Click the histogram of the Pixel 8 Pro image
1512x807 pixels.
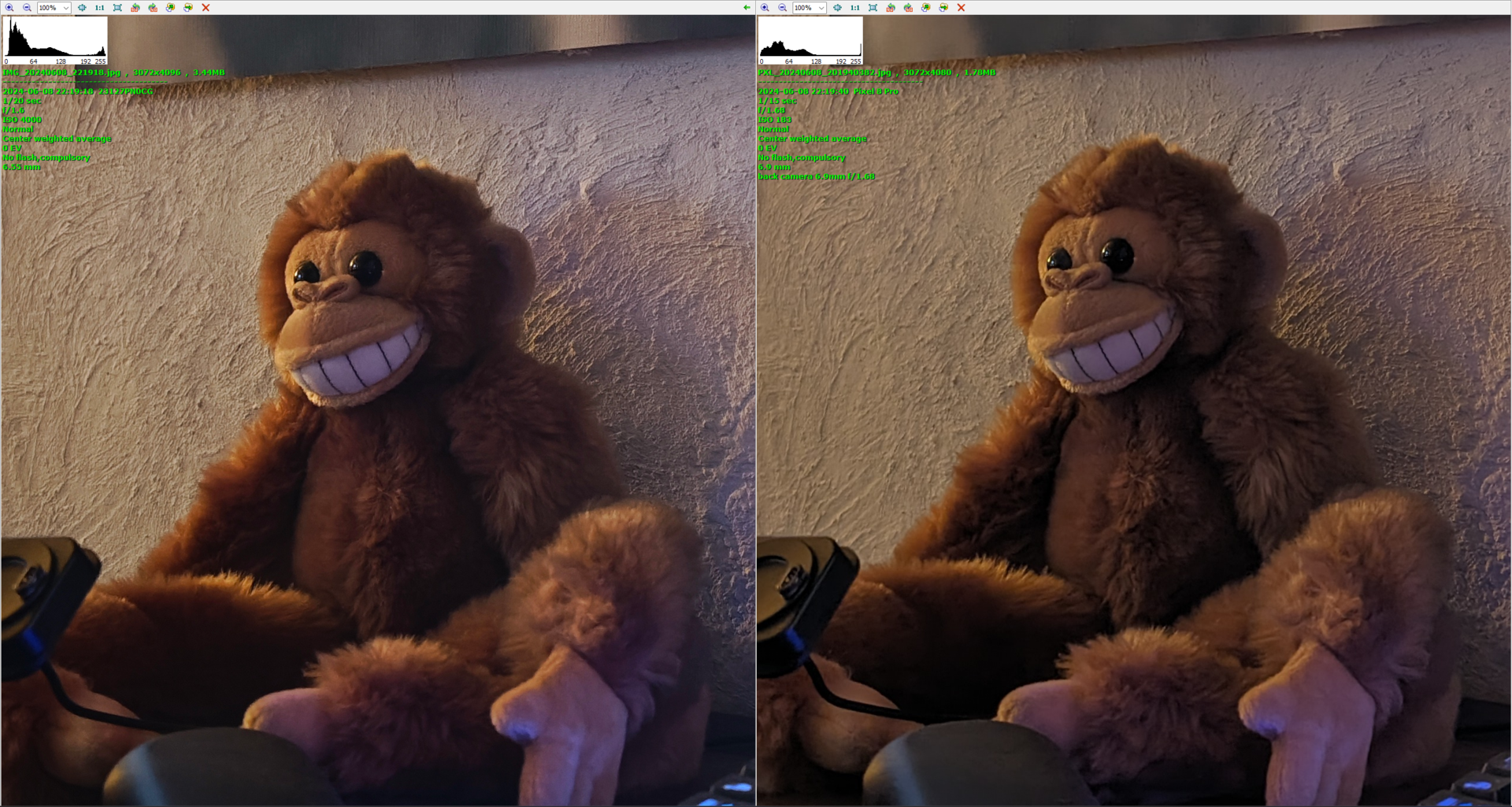[x=810, y=40]
